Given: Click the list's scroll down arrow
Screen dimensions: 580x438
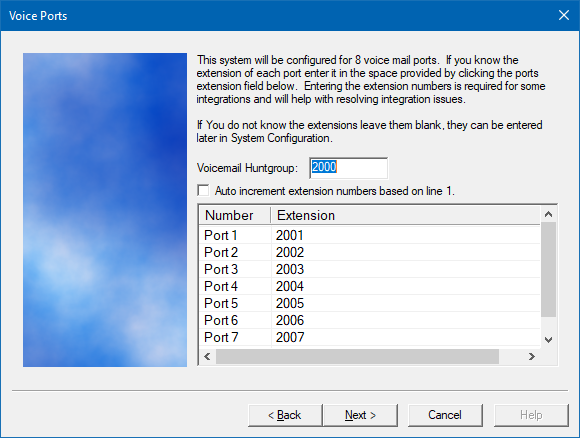Looking at the screenshot, I should pos(549,340).
